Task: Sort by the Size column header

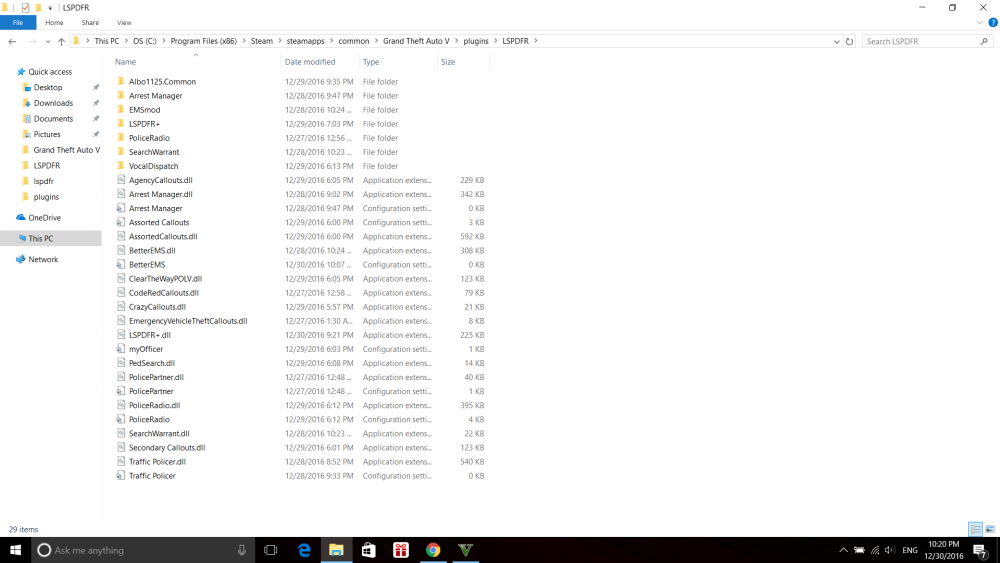Action: [x=448, y=62]
